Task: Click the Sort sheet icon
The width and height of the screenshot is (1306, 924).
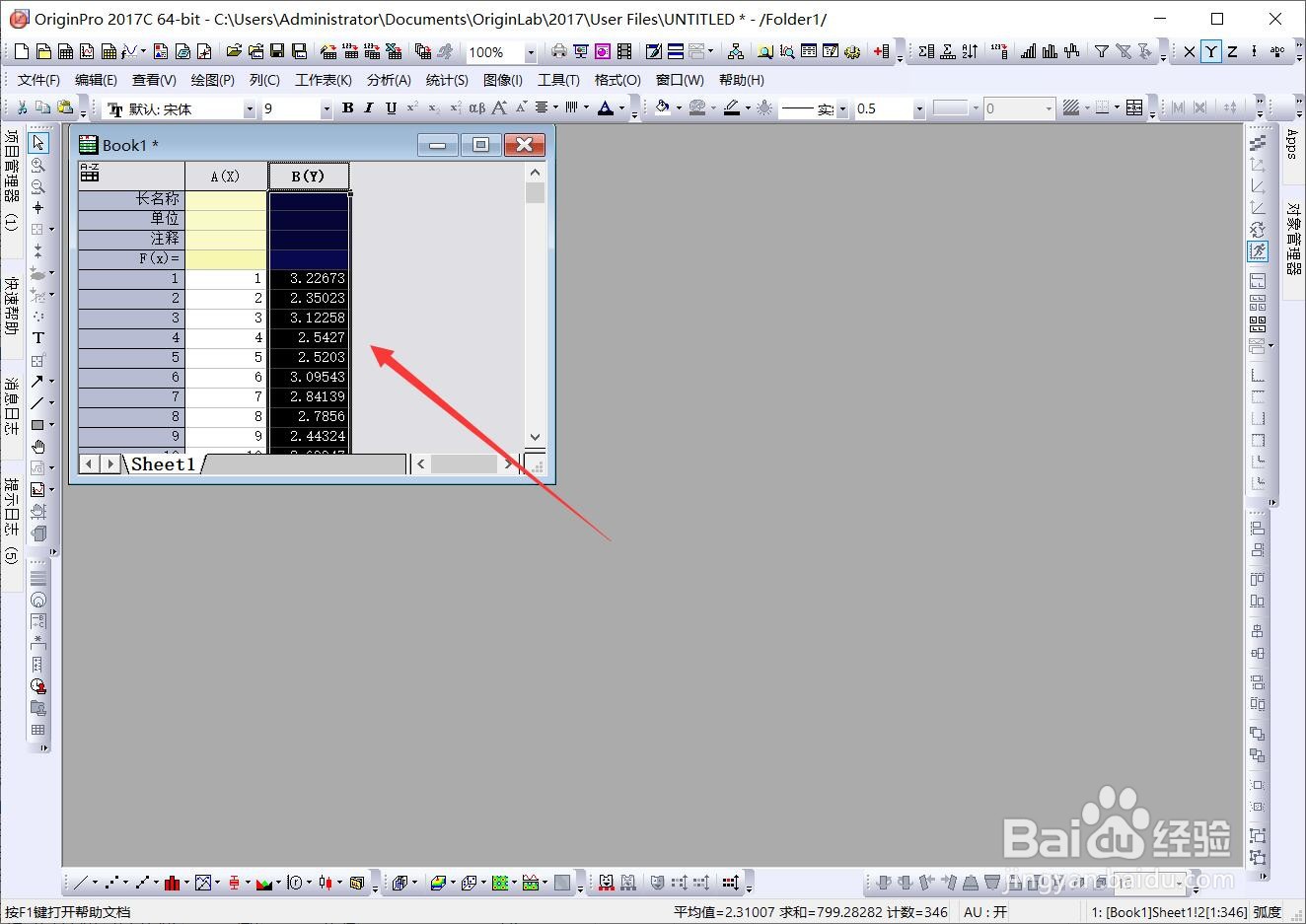Action: pos(970,51)
